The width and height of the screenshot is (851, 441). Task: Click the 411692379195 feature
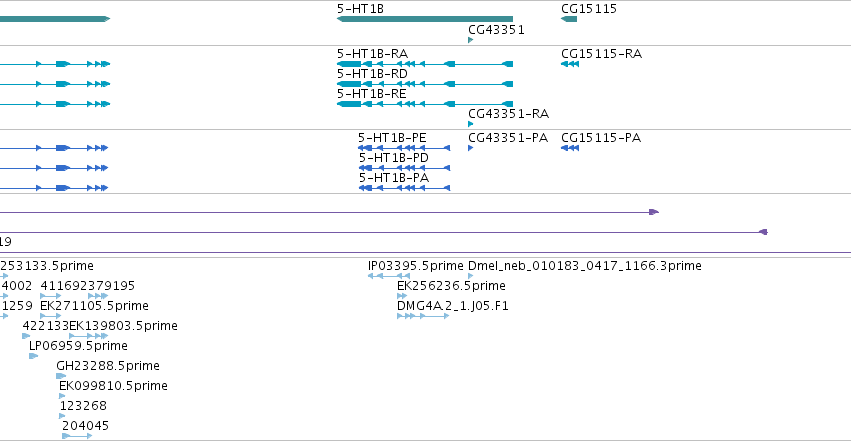(x=74, y=296)
